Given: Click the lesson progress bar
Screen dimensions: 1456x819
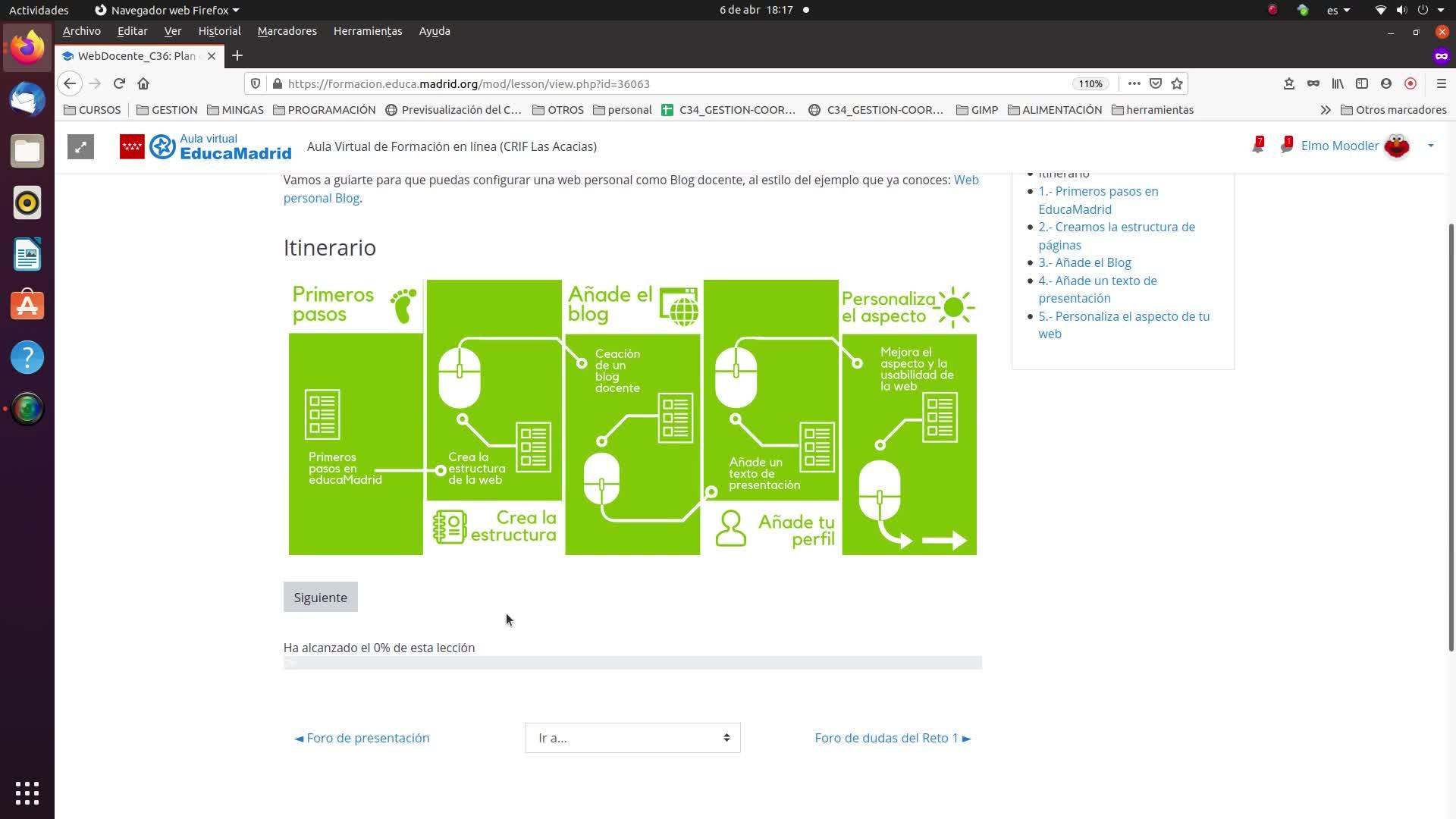Looking at the screenshot, I should pyautogui.click(x=632, y=663).
